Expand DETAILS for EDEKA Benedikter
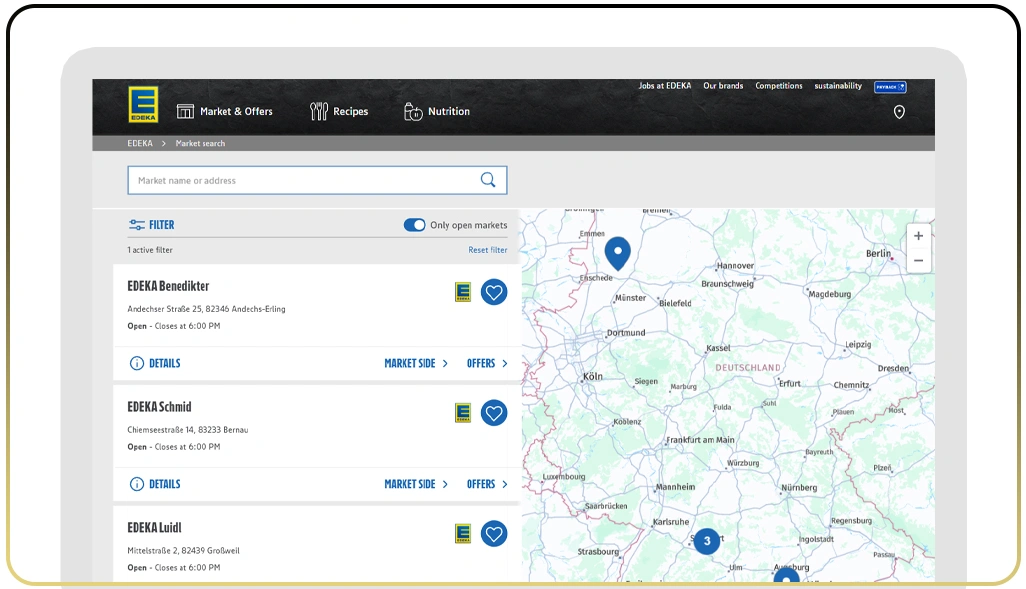The image size is (1026, 589). [155, 363]
